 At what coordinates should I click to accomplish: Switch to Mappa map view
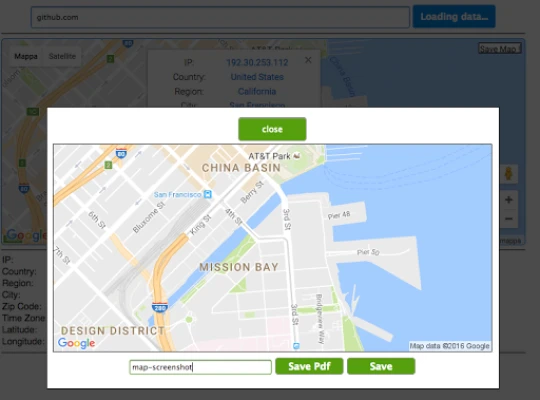26,56
